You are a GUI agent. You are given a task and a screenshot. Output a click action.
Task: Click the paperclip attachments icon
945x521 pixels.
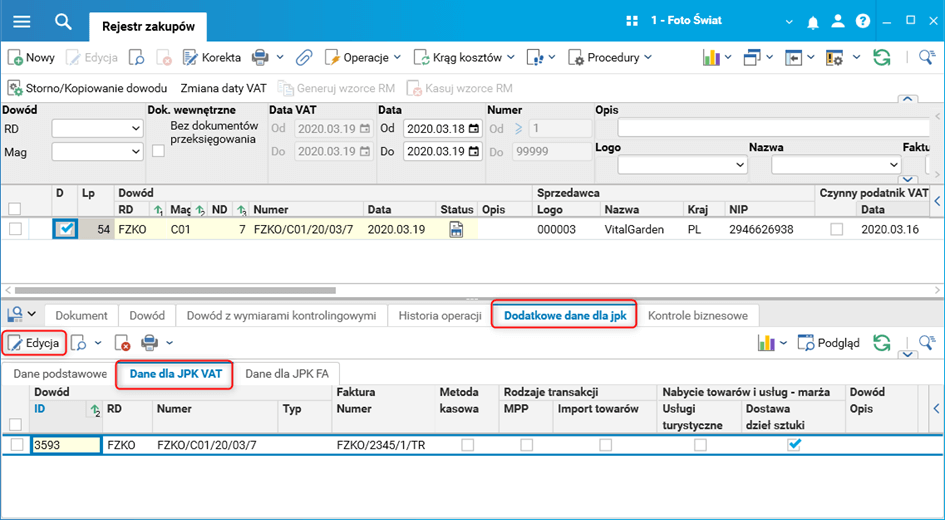(304, 58)
